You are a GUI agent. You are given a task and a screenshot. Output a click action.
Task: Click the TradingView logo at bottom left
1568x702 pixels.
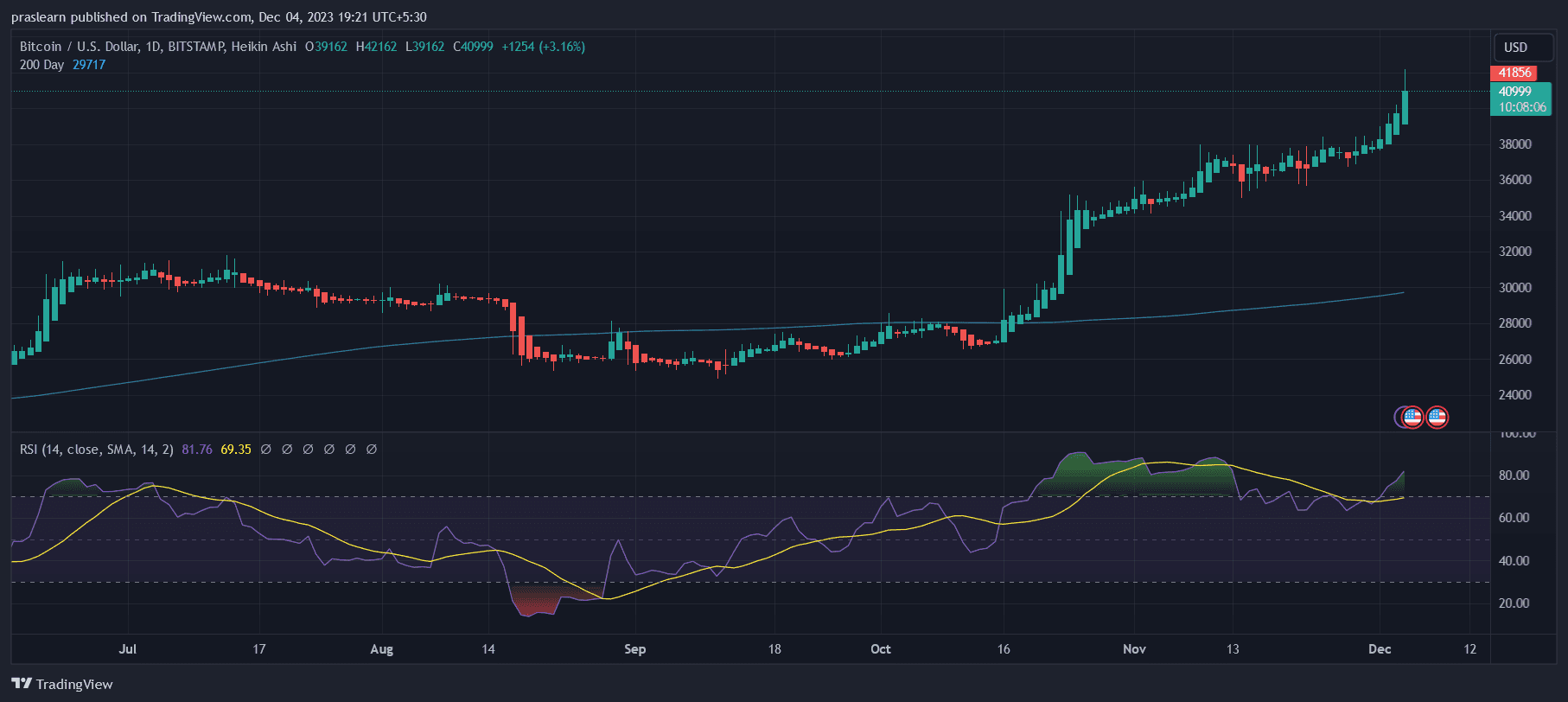point(22,684)
